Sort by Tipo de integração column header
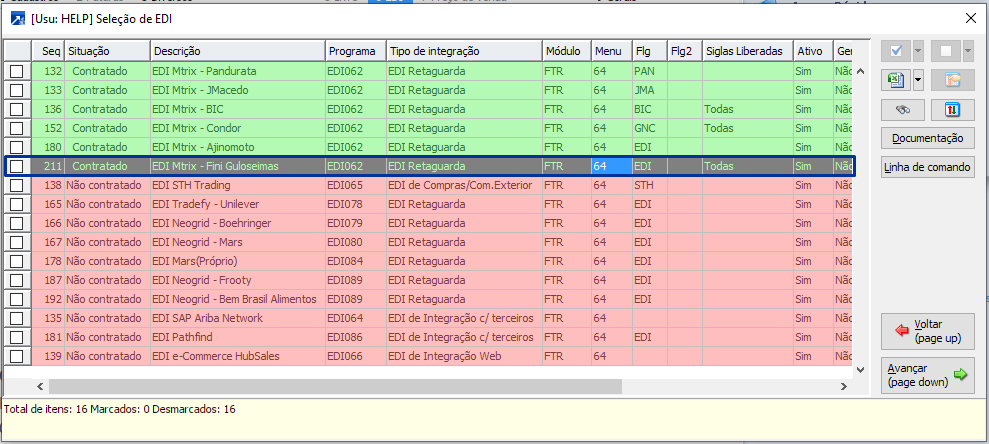This screenshot has width=989, height=444. tap(464, 51)
